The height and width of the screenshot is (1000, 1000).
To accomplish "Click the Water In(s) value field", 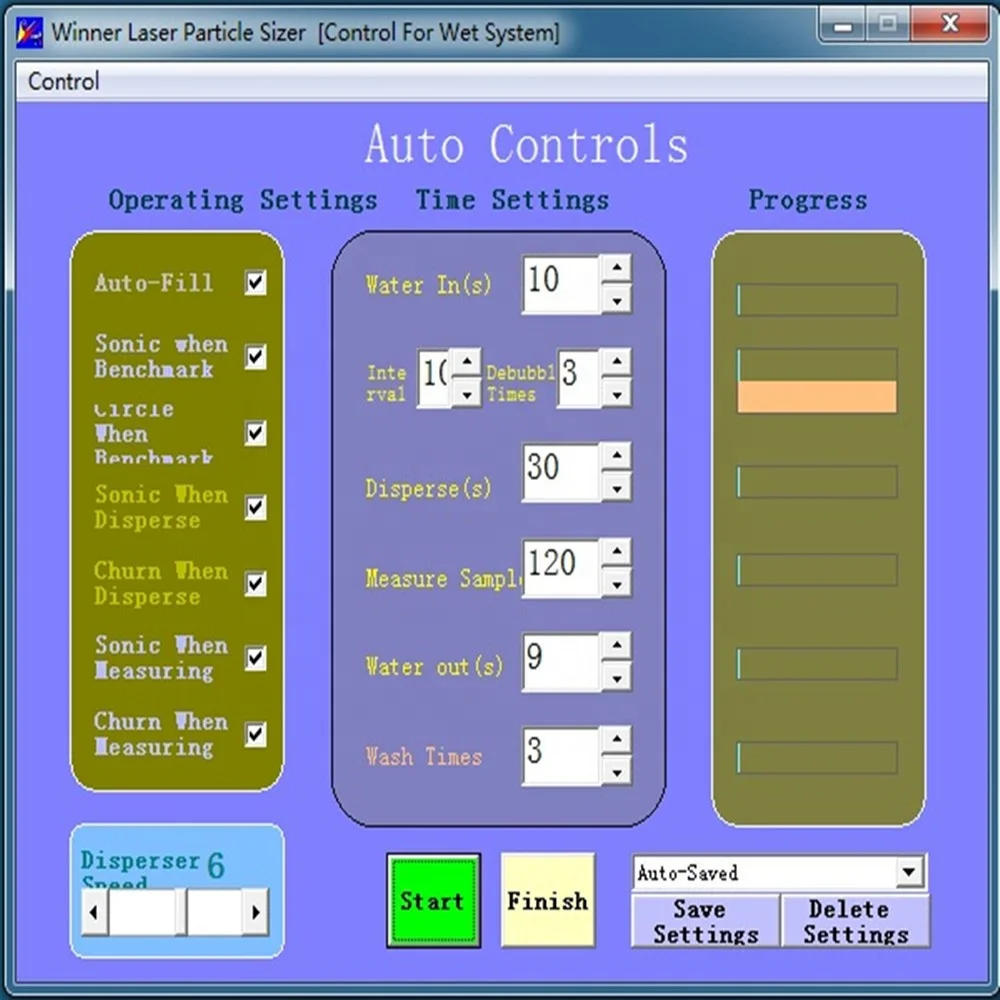I will tap(561, 284).
